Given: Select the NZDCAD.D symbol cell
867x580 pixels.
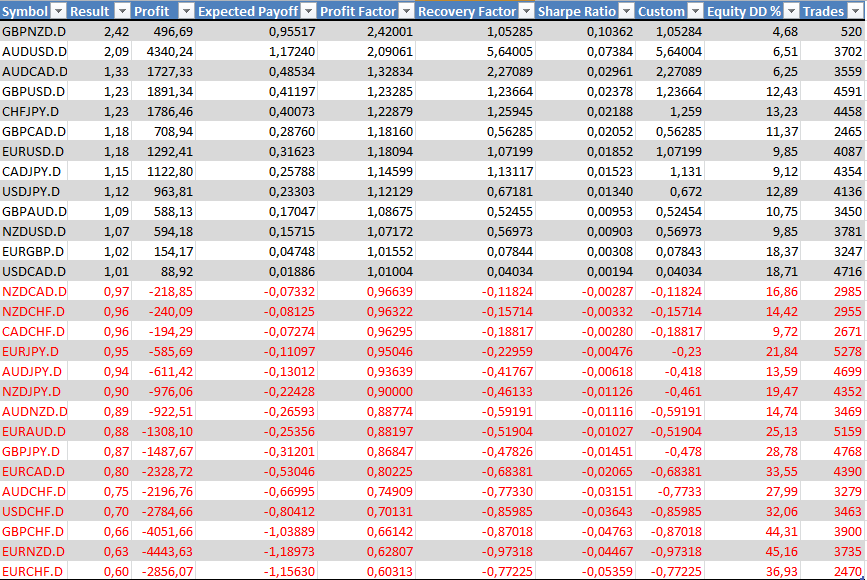Looking at the screenshot, I should coord(34,291).
